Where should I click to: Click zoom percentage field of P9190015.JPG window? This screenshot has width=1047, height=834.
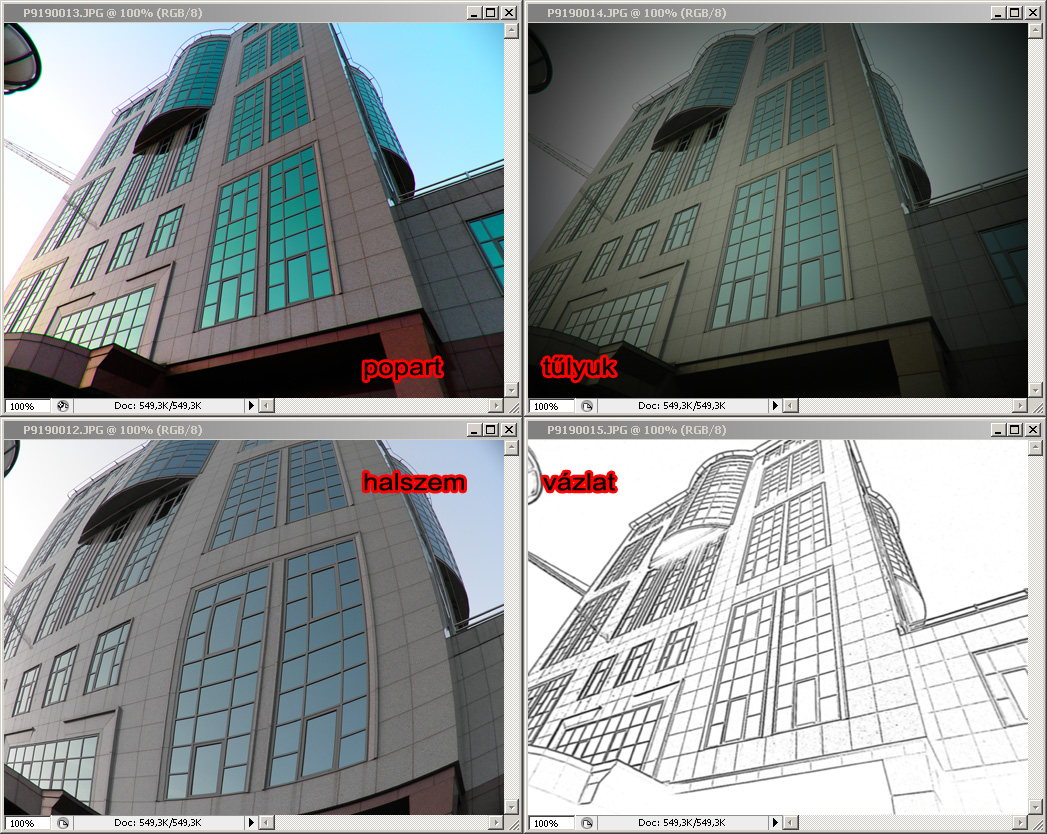(x=551, y=823)
